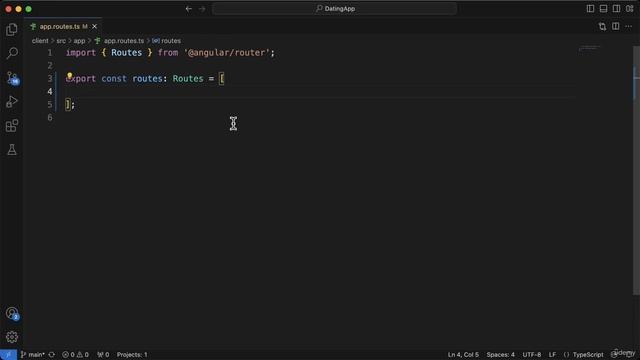Split the editor to the right

tap(616, 27)
